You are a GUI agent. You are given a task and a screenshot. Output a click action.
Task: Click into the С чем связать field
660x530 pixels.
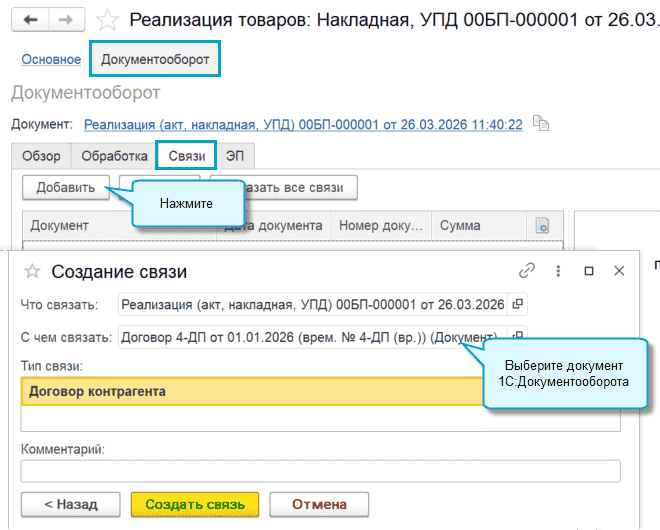click(313, 336)
